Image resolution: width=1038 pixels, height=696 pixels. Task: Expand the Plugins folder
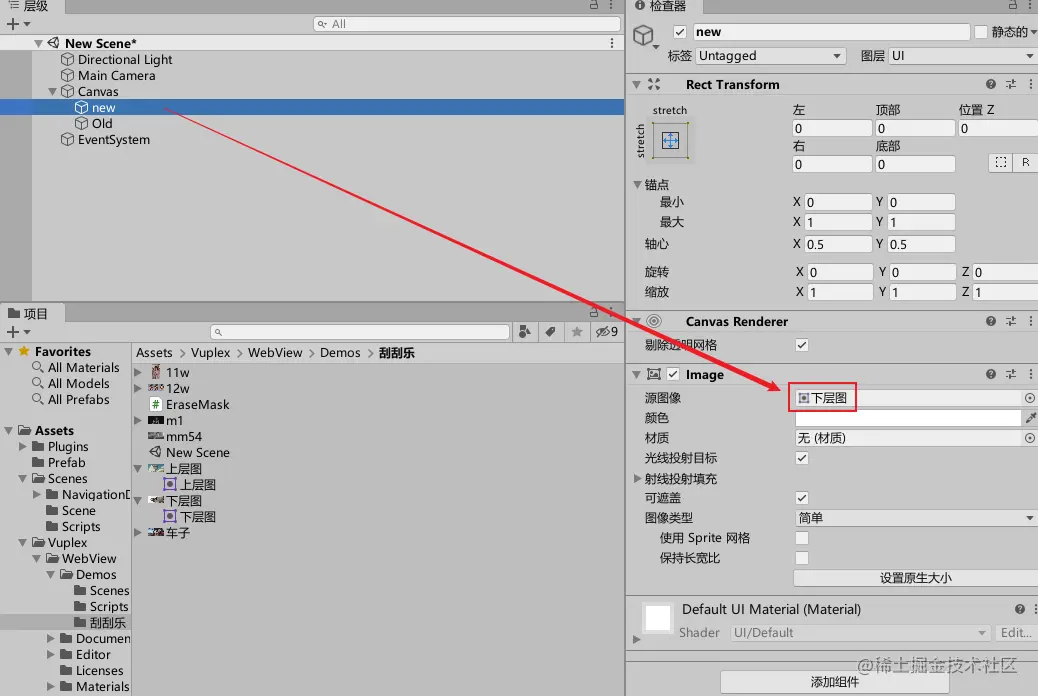point(23,446)
